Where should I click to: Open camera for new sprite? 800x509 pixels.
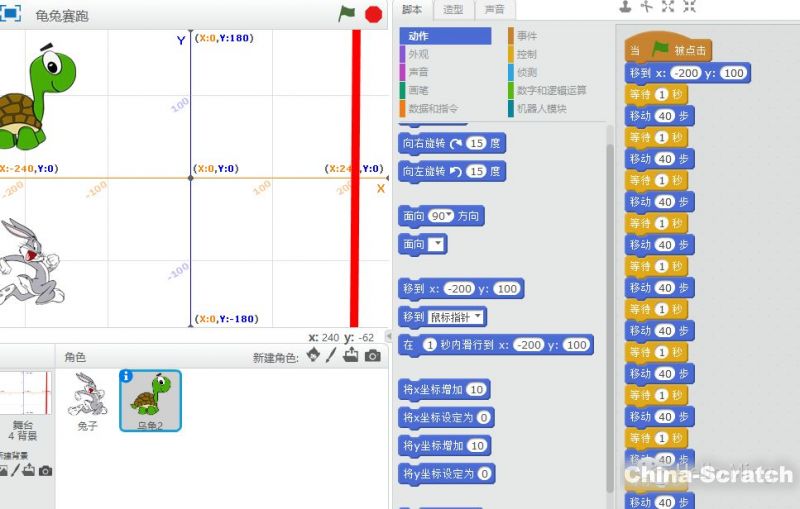[372, 356]
